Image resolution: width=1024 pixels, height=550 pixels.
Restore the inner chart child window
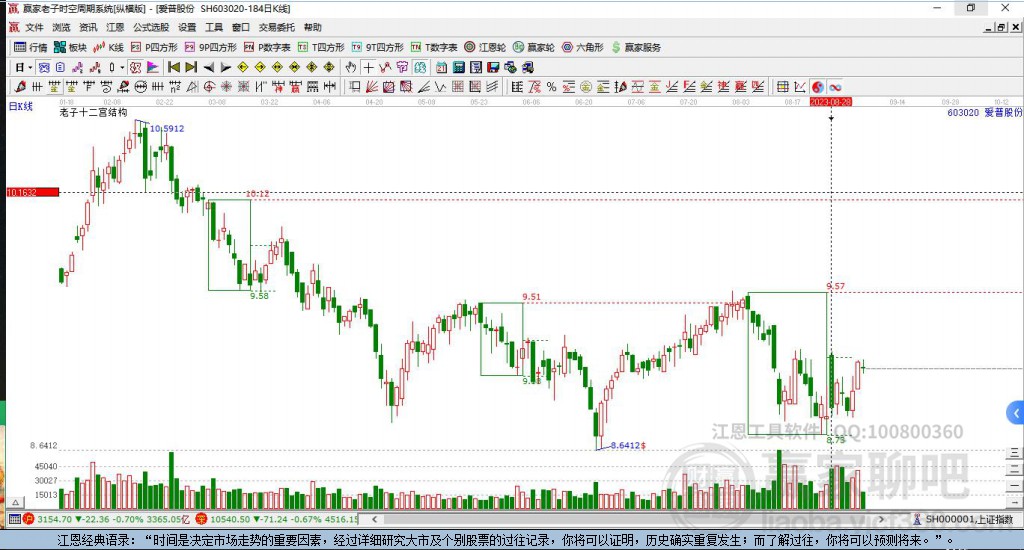click(x=1001, y=27)
